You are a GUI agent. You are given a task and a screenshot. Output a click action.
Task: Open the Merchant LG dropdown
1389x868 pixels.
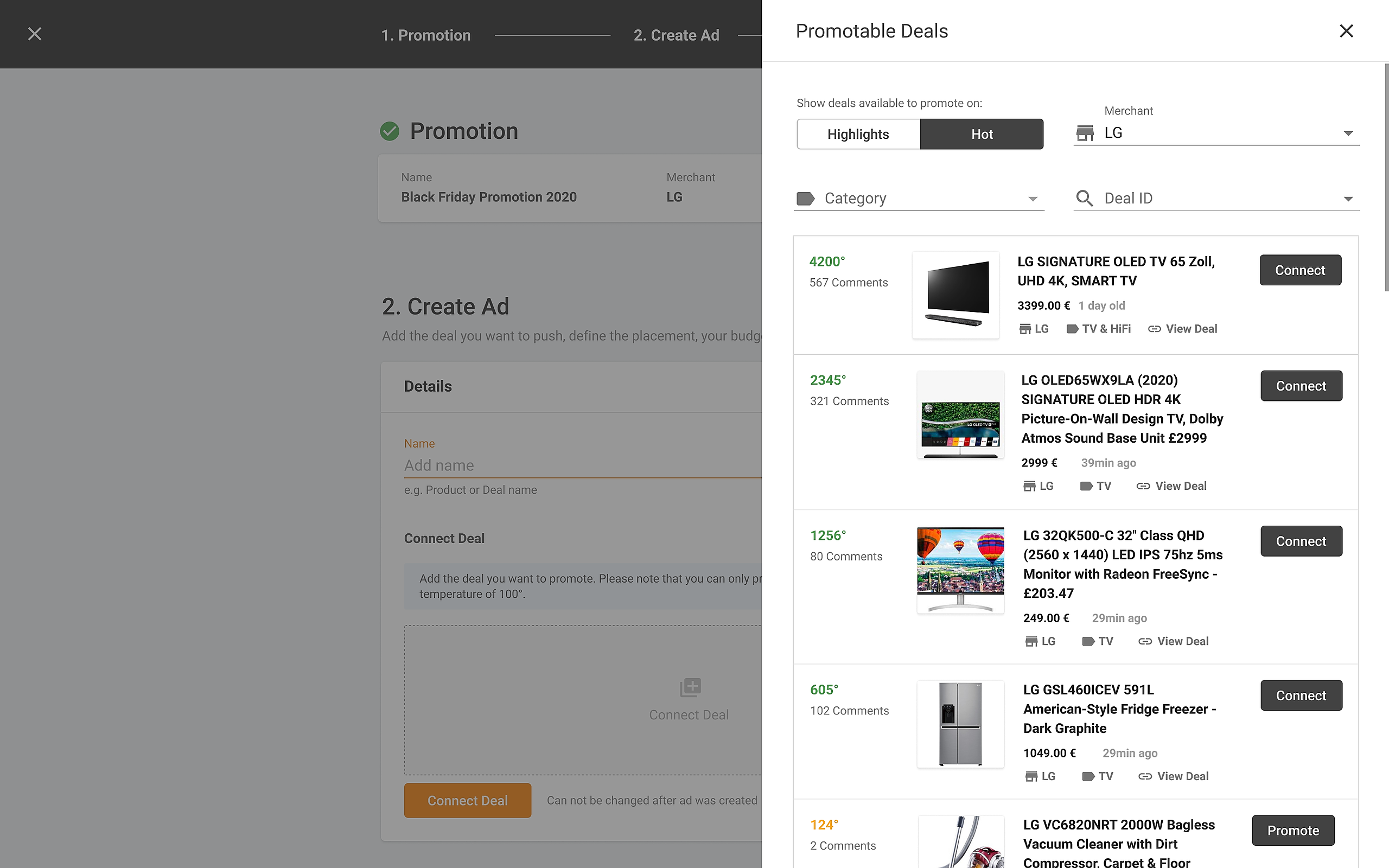(x=1348, y=134)
